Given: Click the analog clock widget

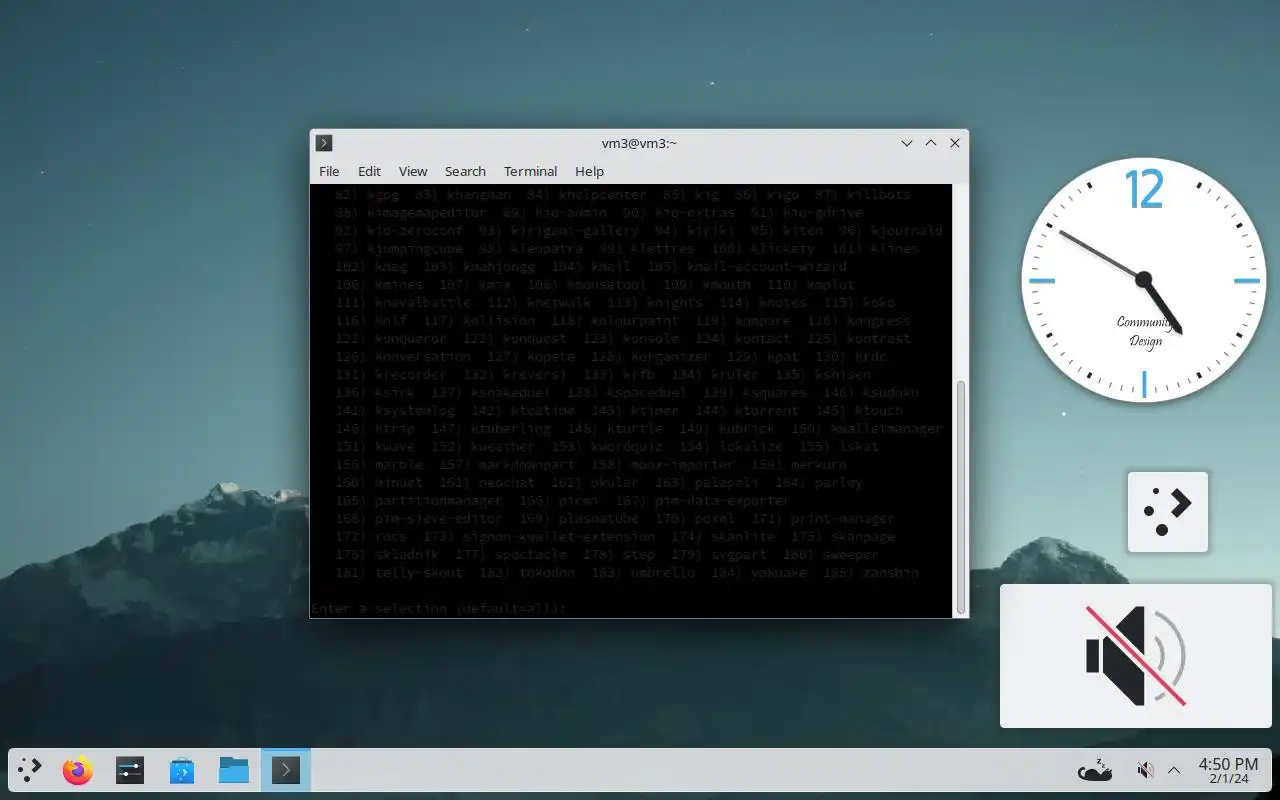Looking at the screenshot, I should tap(1144, 280).
